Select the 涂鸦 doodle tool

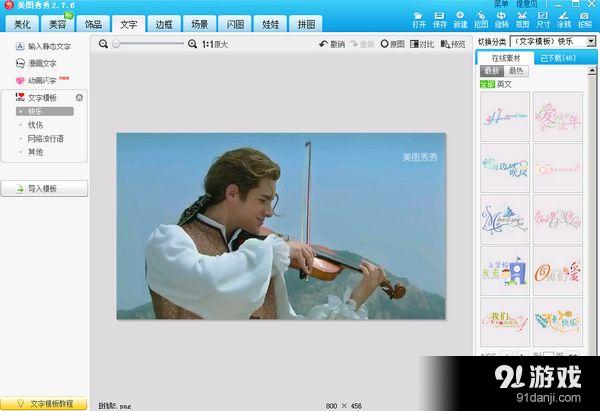point(563,20)
